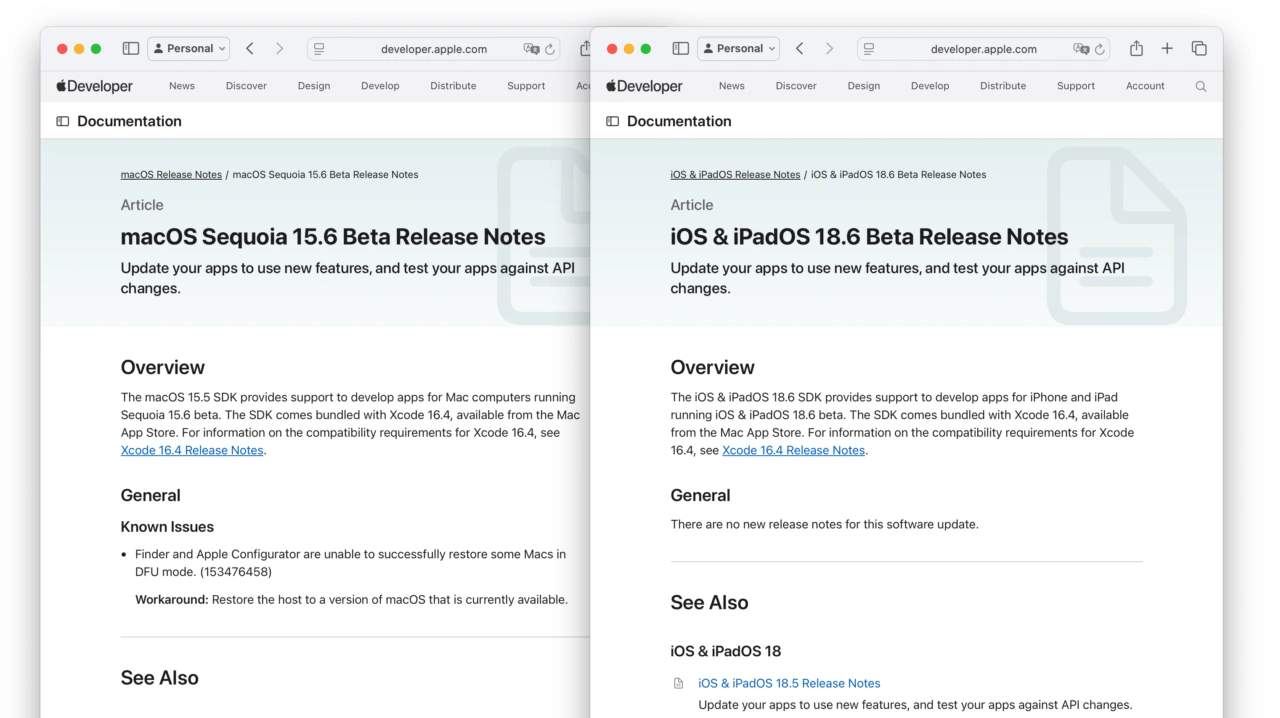Toggle Safari sidebar in iOS & iPadOS window
Screen dimensions: 1280x718
point(680,48)
